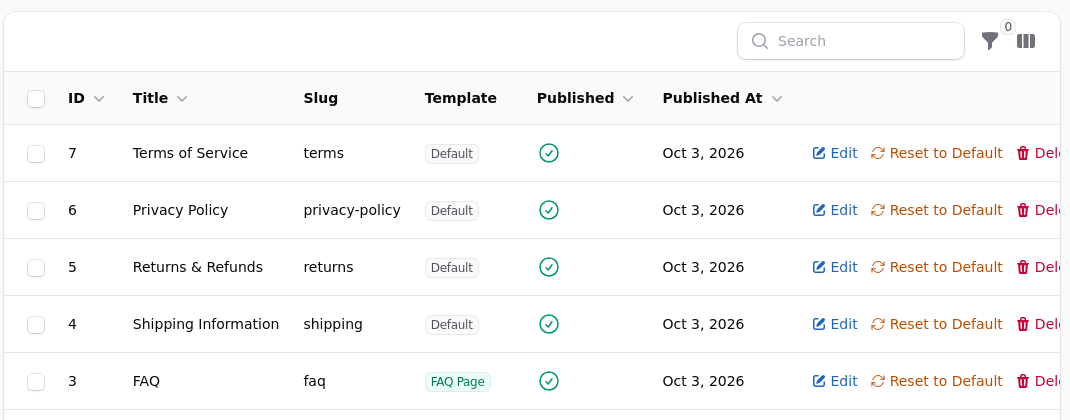
Task: Check the Terms of Service row checkbox
Action: tap(36, 154)
